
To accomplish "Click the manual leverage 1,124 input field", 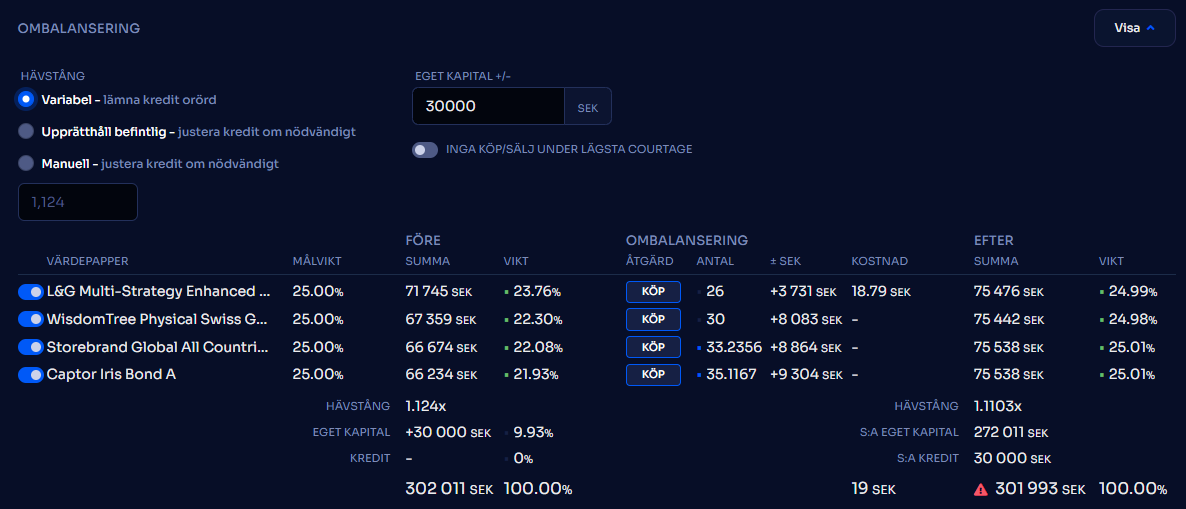I will click(78, 202).
